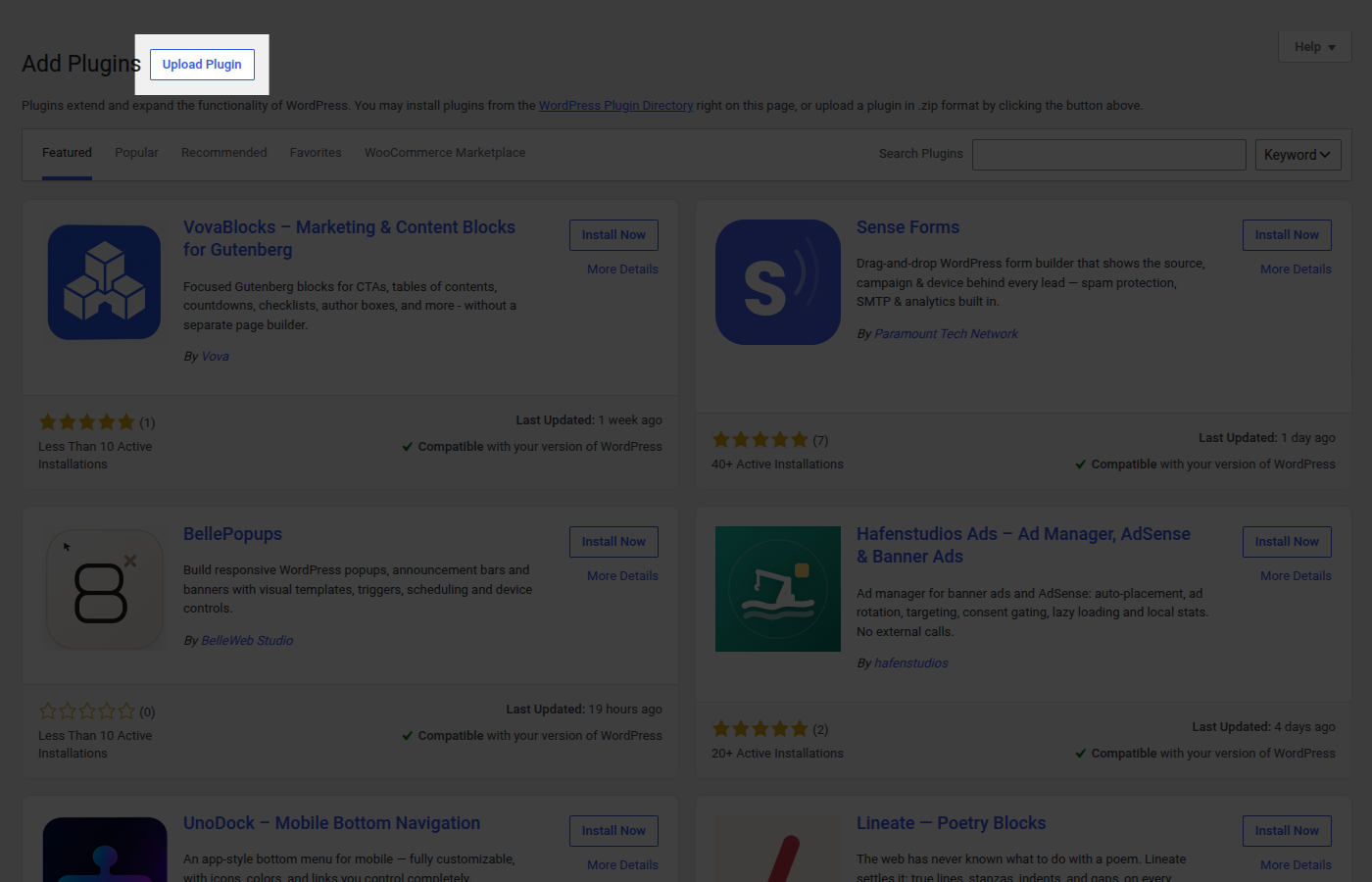This screenshot has width=1372, height=882.
Task: View More Details for VovaBlocks
Action: [622, 269]
